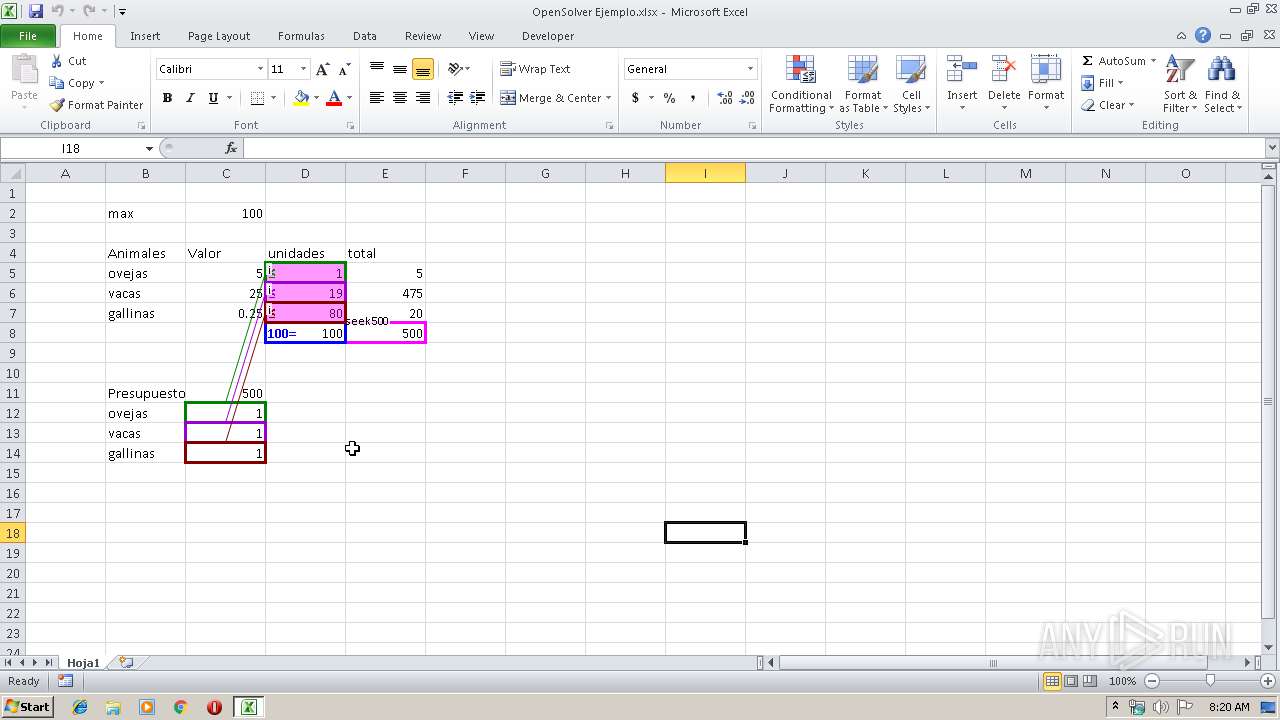Open the font size dropdown
This screenshot has width=1280, height=720.
(302, 69)
